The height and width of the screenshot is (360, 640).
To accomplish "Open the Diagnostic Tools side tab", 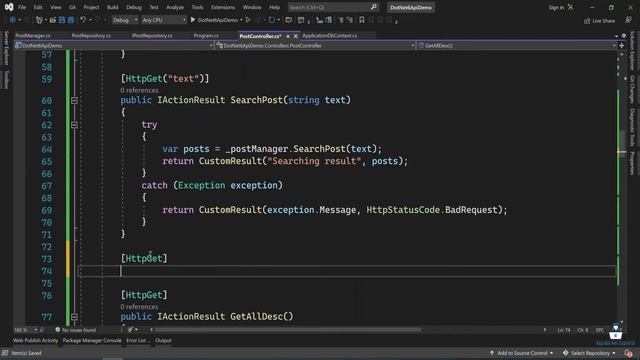I will tap(632, 127).
